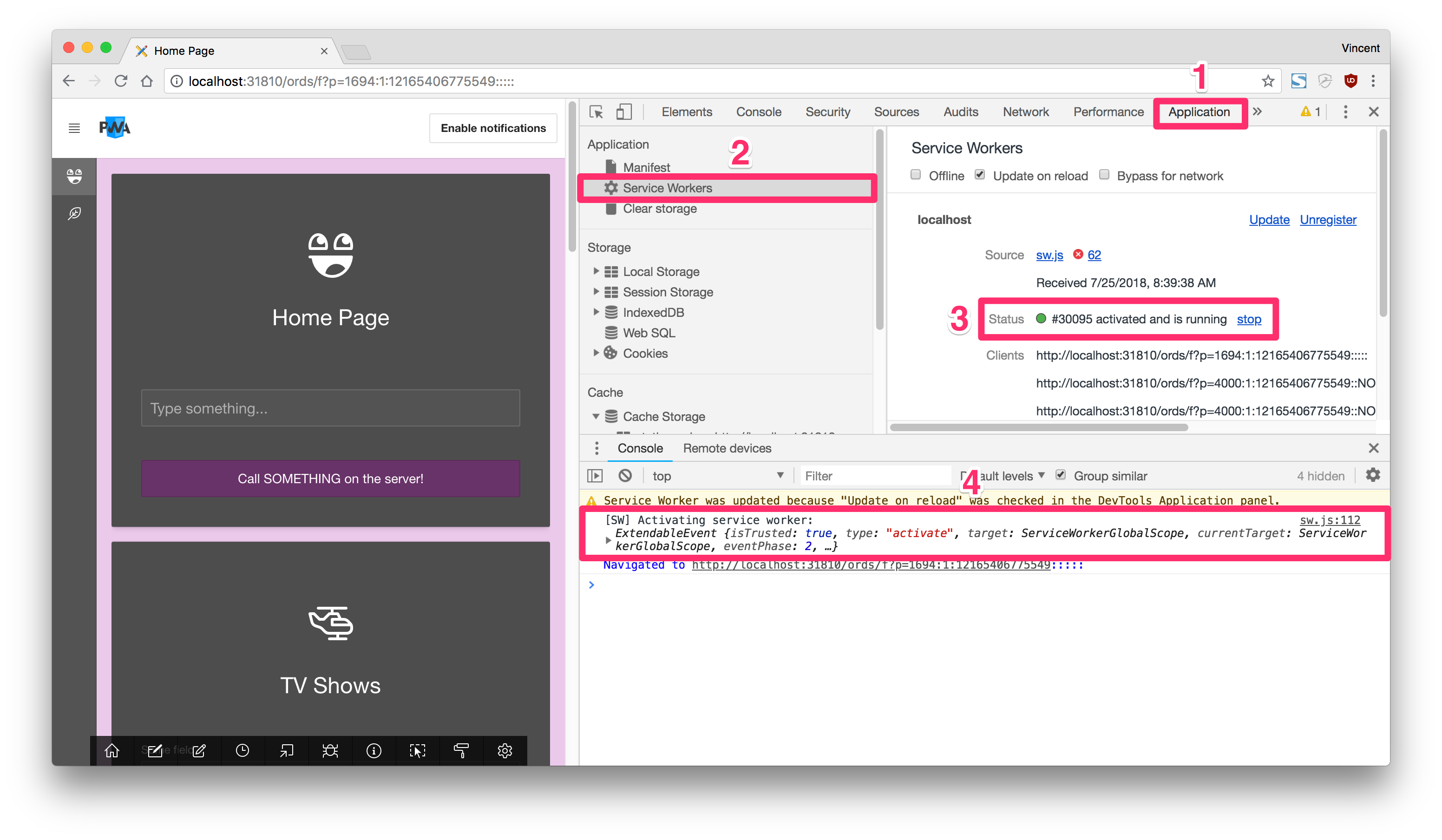Click the bug debug icon in bottom toolbar

click(x=330, y=751)
